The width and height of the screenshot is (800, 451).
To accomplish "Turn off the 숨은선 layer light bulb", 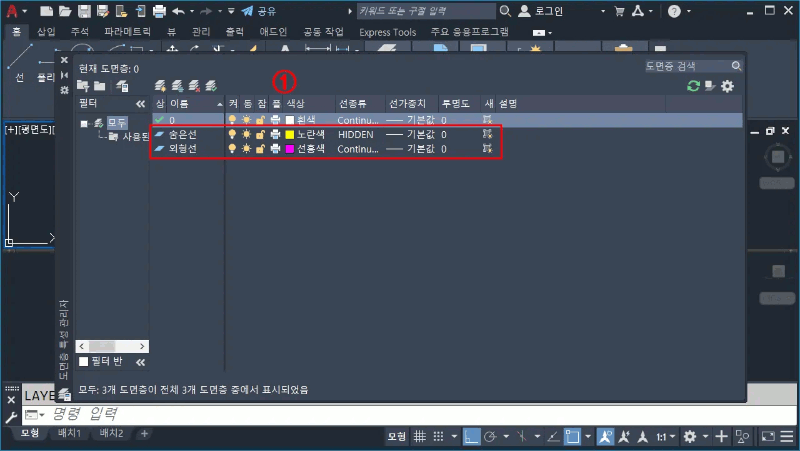I will 233,134.
